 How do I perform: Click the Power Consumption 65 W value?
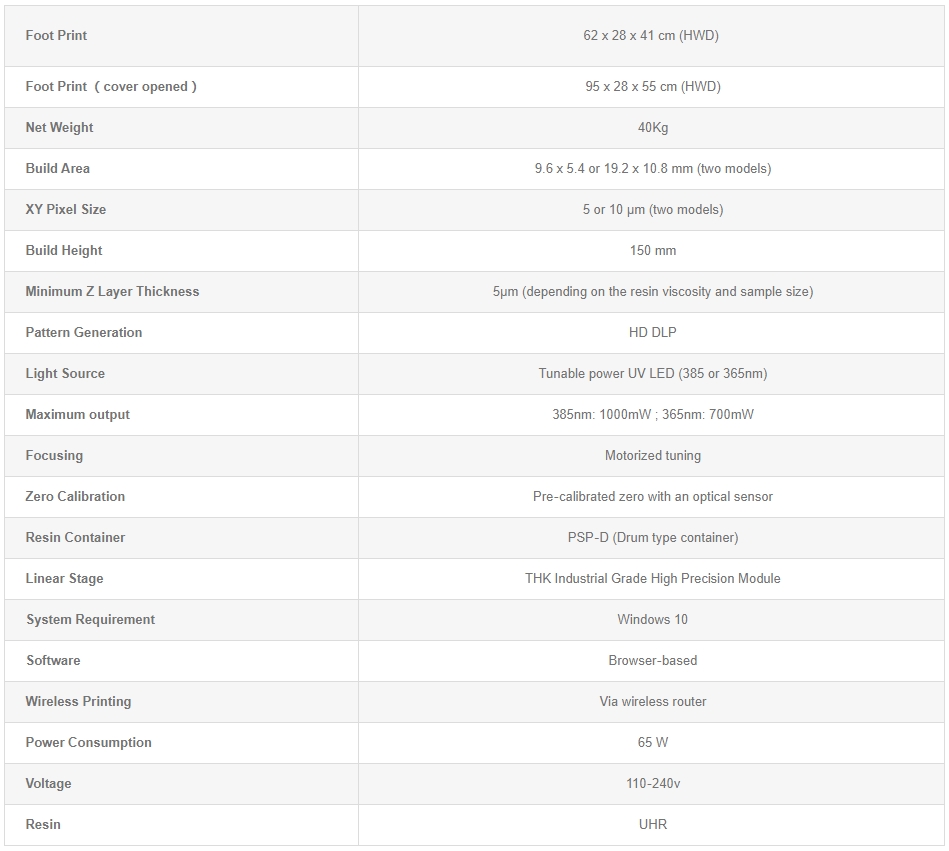click(652, 742)
